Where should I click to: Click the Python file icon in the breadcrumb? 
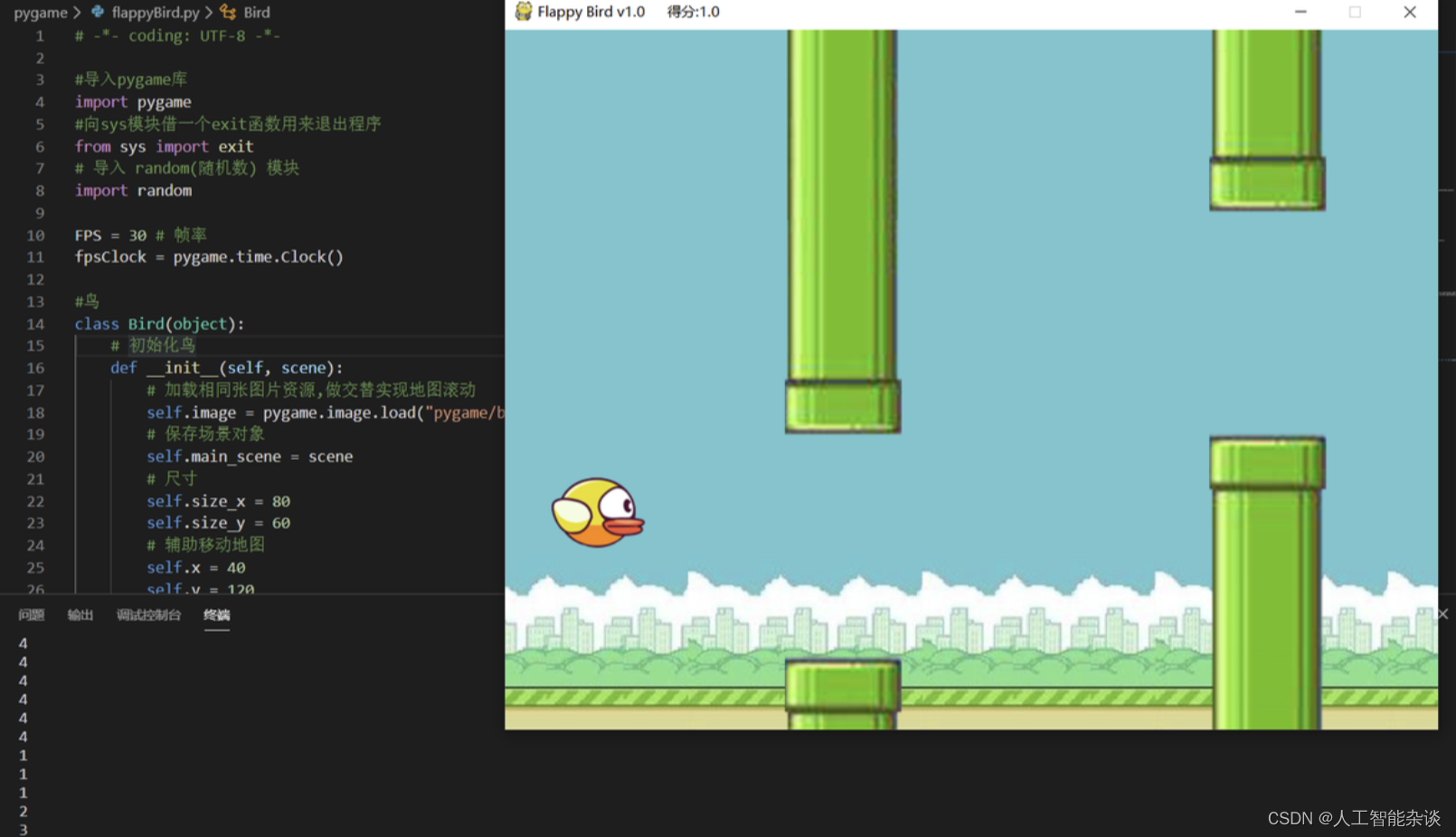point(98,12)
